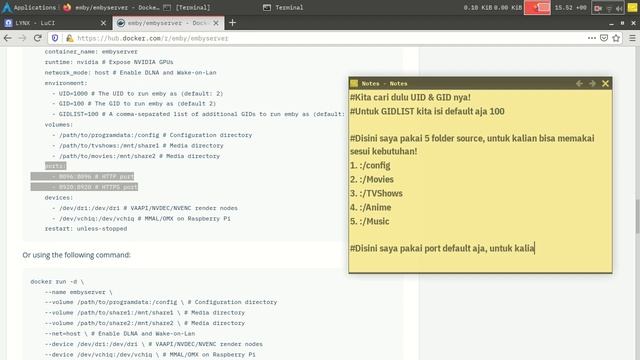Click the note line '1. :/config'
Screen dimensions: 640x360
point(370,165)
